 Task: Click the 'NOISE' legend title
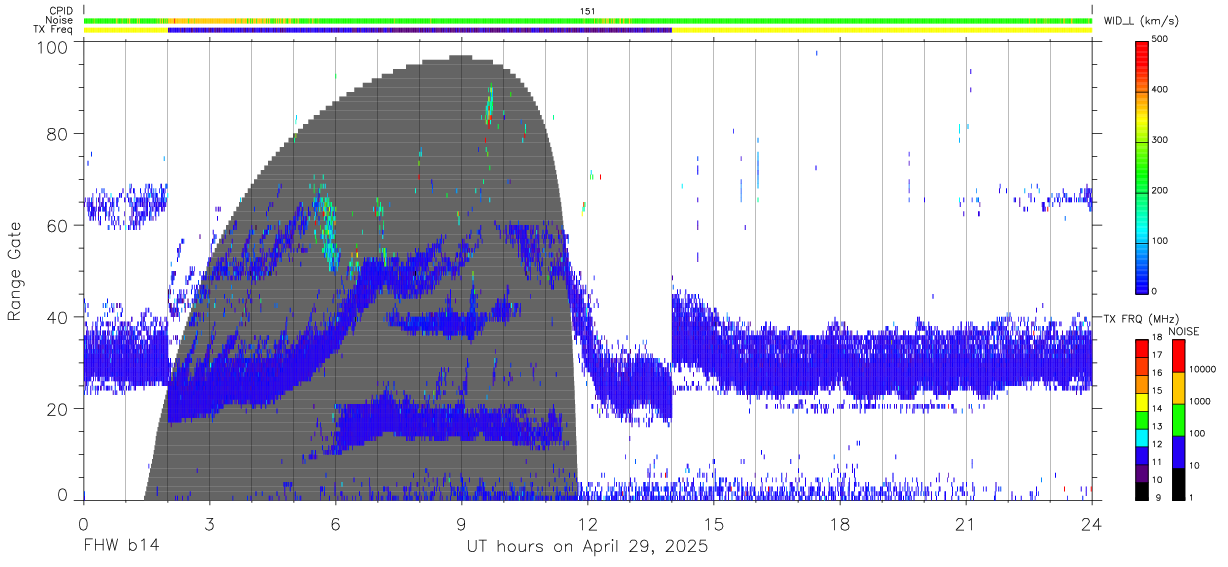(x=1184, y=331)
